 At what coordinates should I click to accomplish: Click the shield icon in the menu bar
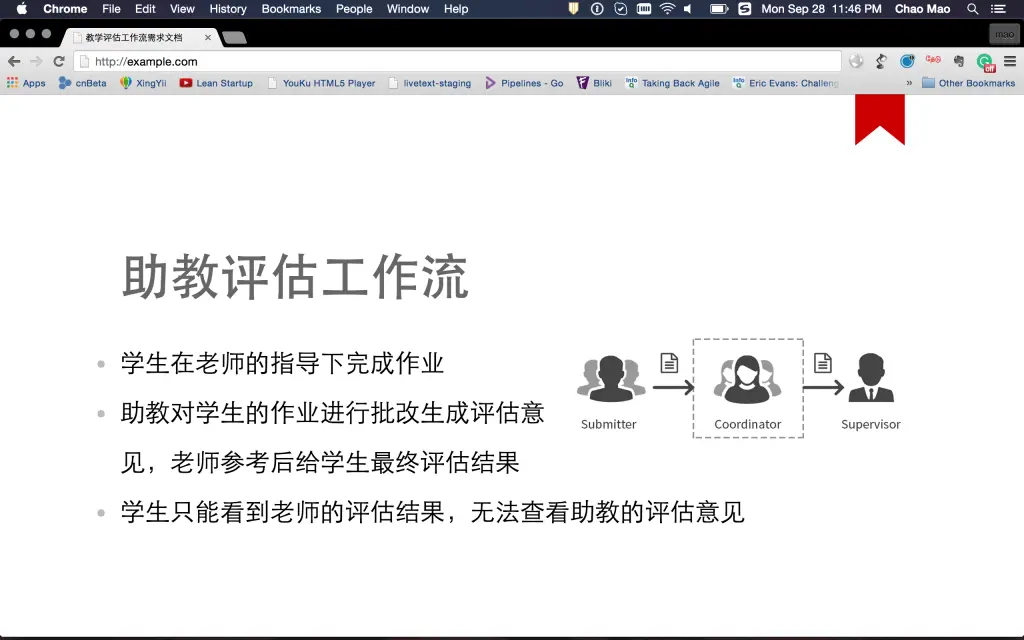click(573, 8)
